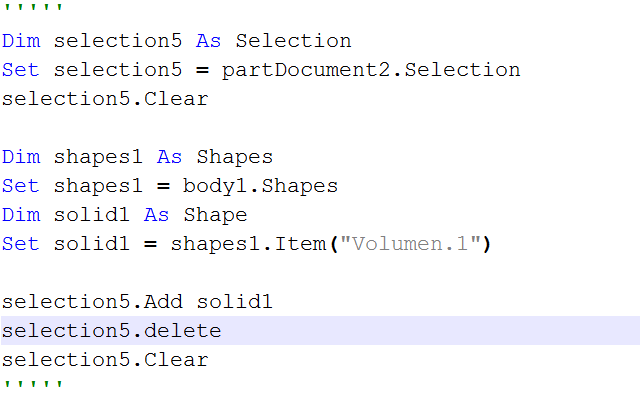
Task: Click the equals sign after shapes1
Action: click(x=163, y=187)
